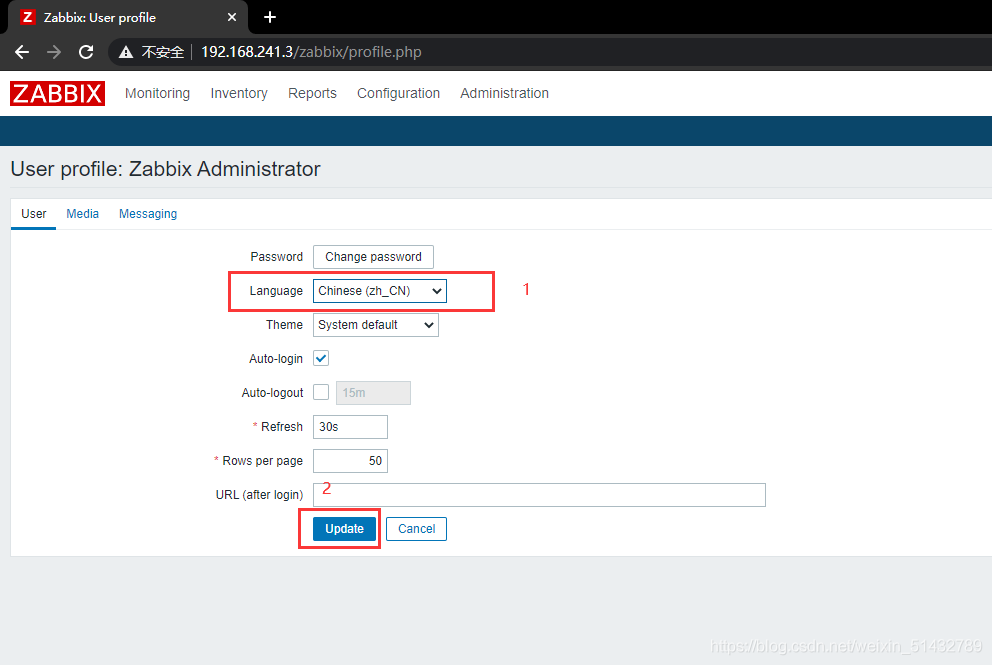Toggle the Auto-login checkbox
Viewport: 992px width, 665px height.
(321, 359)
